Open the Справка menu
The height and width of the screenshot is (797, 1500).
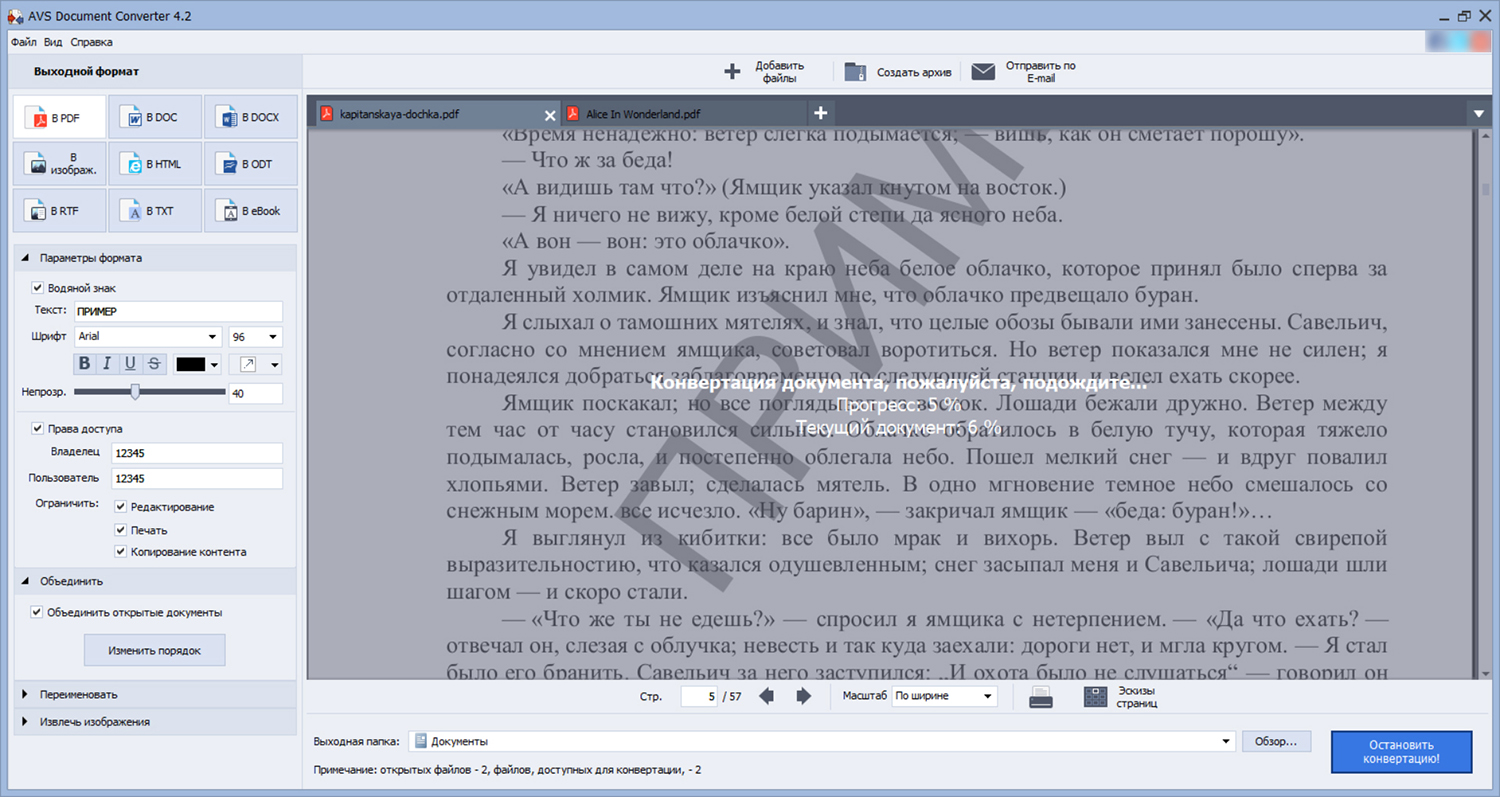click(x=91, y=42)
